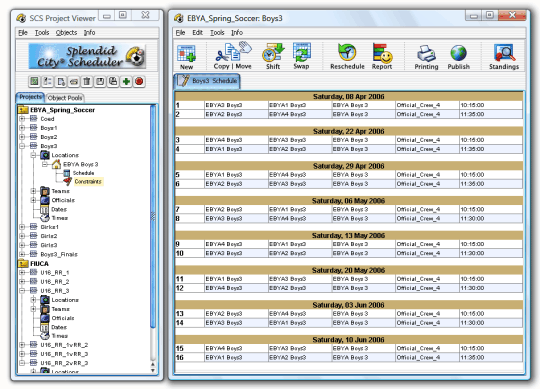Click game 16 time cell 11:35:00
540x389 pixels.
[490, 357]
